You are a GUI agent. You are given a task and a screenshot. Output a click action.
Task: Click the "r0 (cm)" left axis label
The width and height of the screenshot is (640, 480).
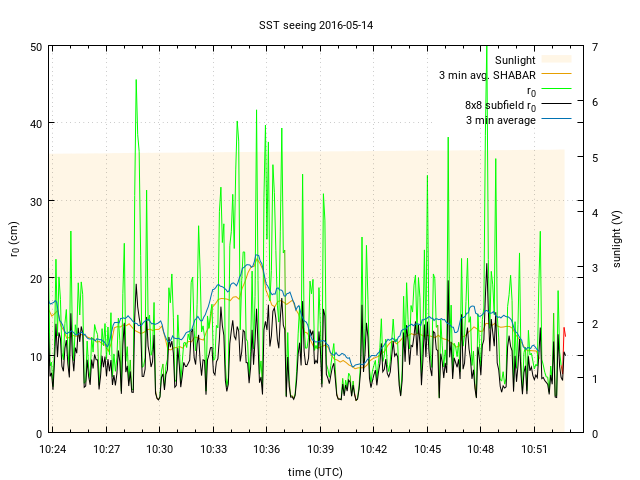coord(14,240)
